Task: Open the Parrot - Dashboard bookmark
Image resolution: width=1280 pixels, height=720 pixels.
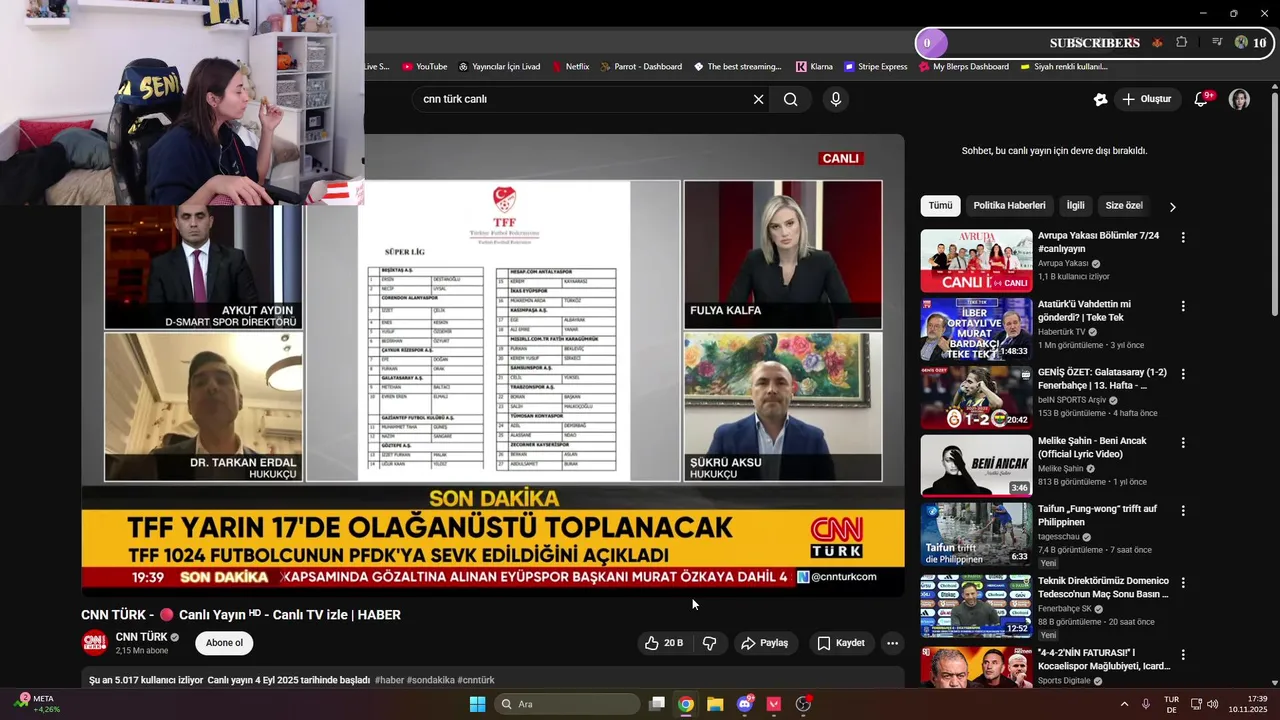Action: pos(641,67)
